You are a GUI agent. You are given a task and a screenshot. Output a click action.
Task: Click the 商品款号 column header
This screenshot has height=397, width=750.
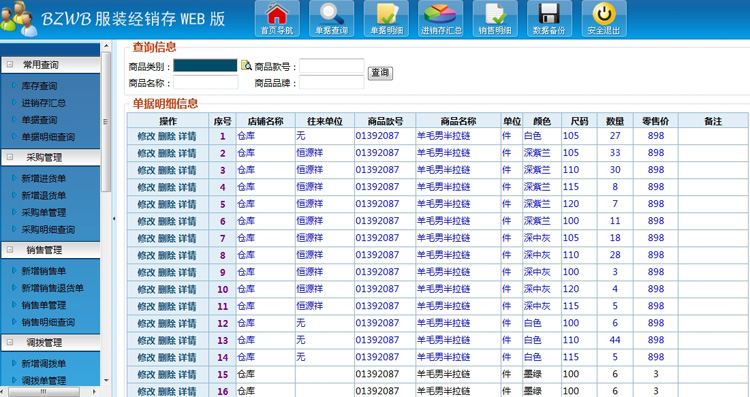(385, 121)
